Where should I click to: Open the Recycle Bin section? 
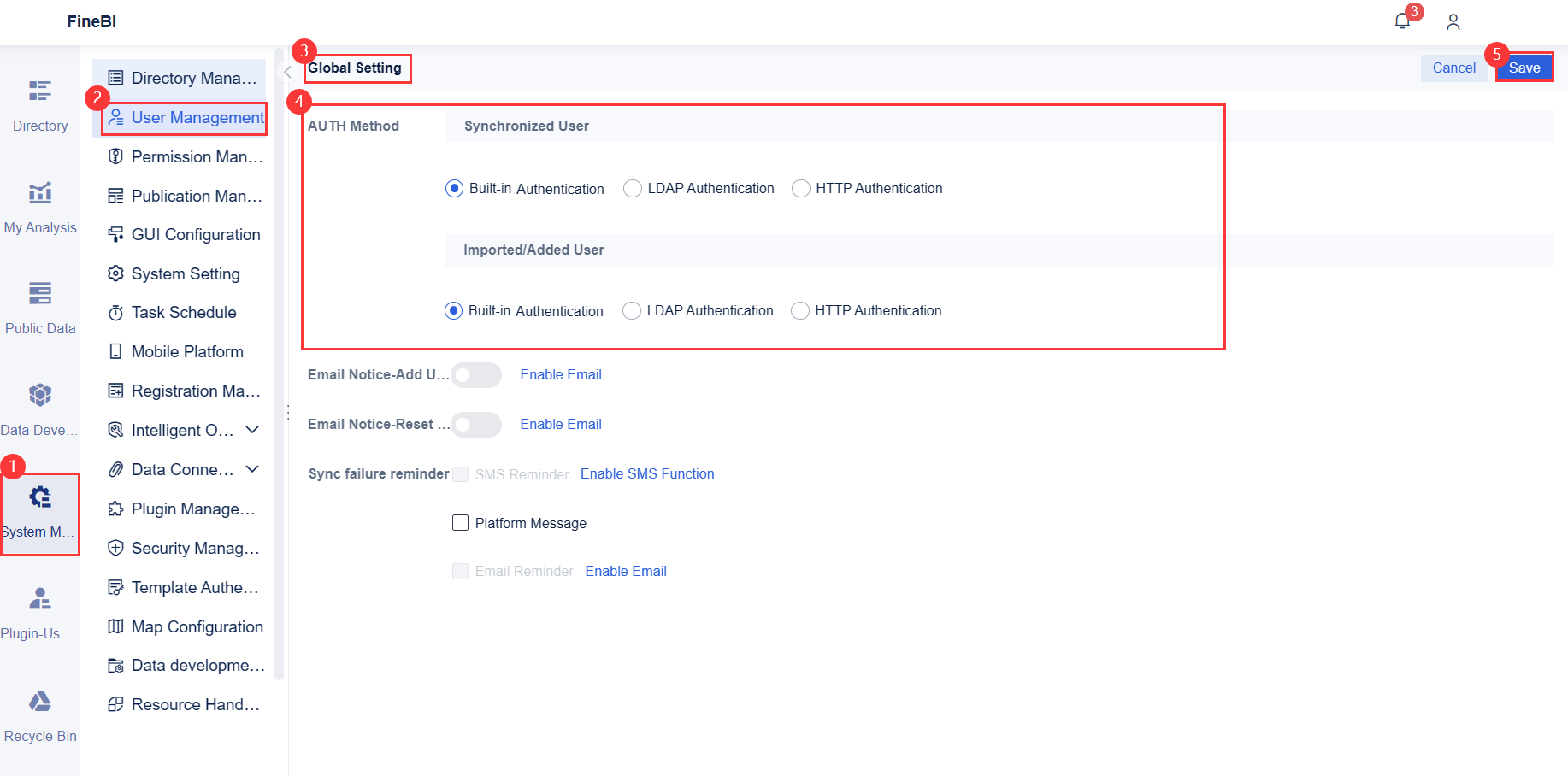click(39, 713)
